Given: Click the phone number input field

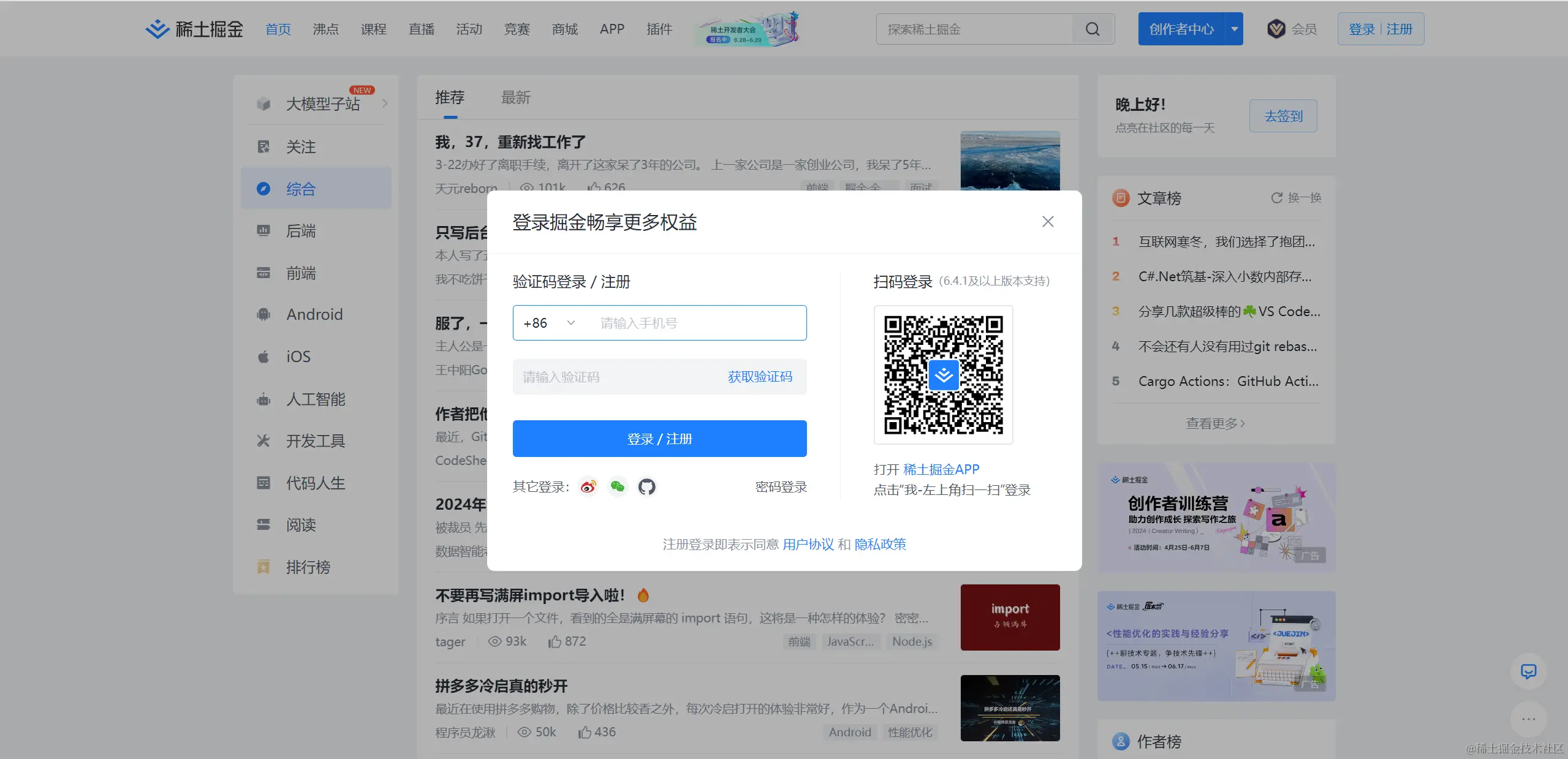Looking at the screenshot, I should 692,323.
